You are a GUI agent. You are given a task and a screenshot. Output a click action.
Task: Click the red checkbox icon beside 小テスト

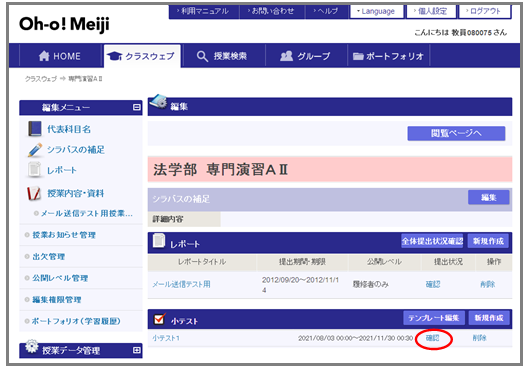[160, 319]
